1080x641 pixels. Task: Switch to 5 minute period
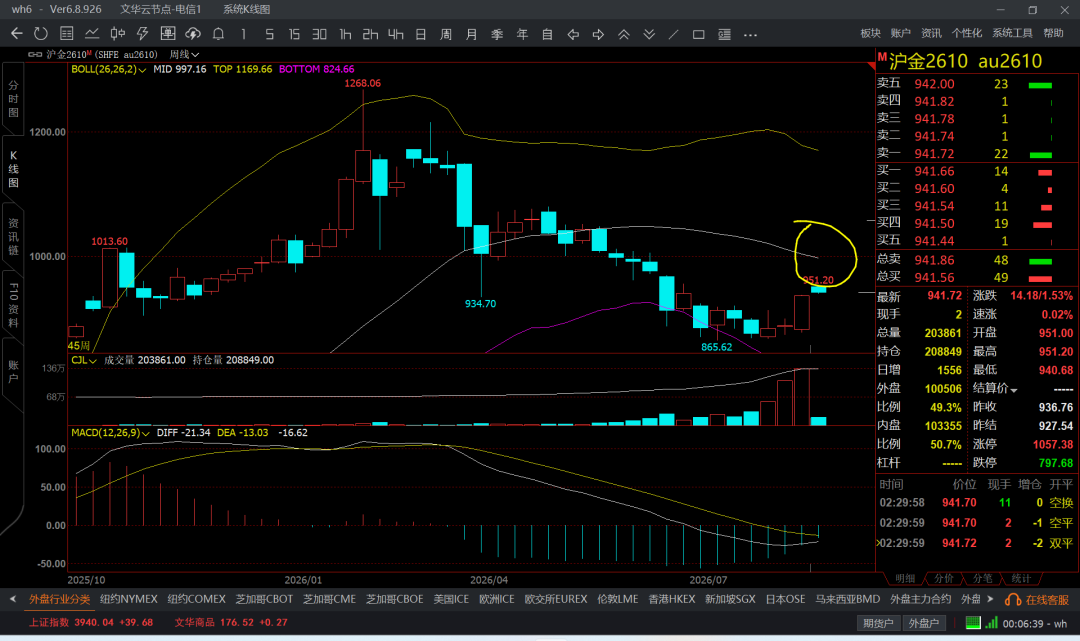[x=269, y=34]
